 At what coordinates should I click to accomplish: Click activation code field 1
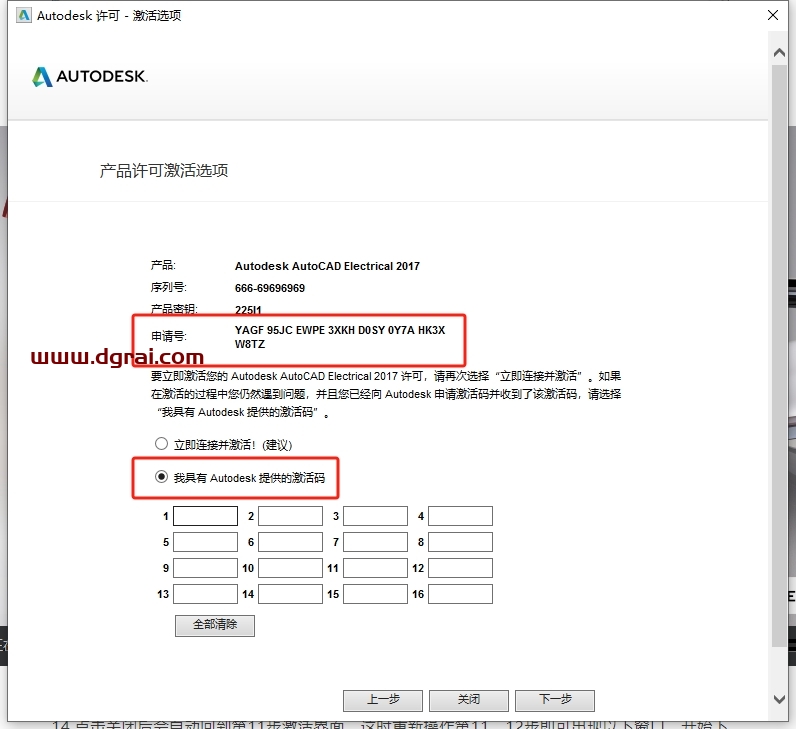coord(206,516)
